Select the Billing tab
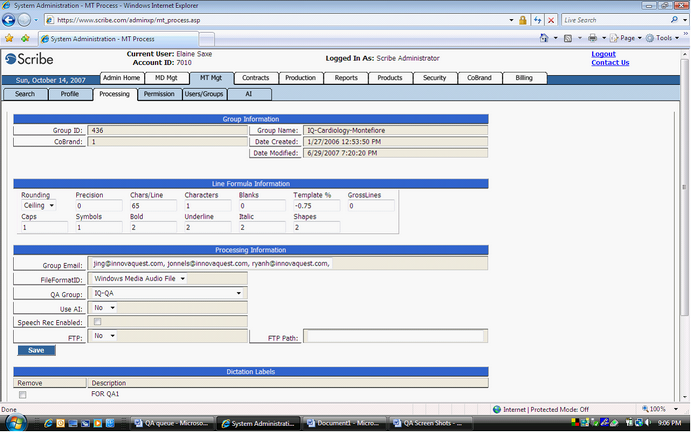 [524, 78]
